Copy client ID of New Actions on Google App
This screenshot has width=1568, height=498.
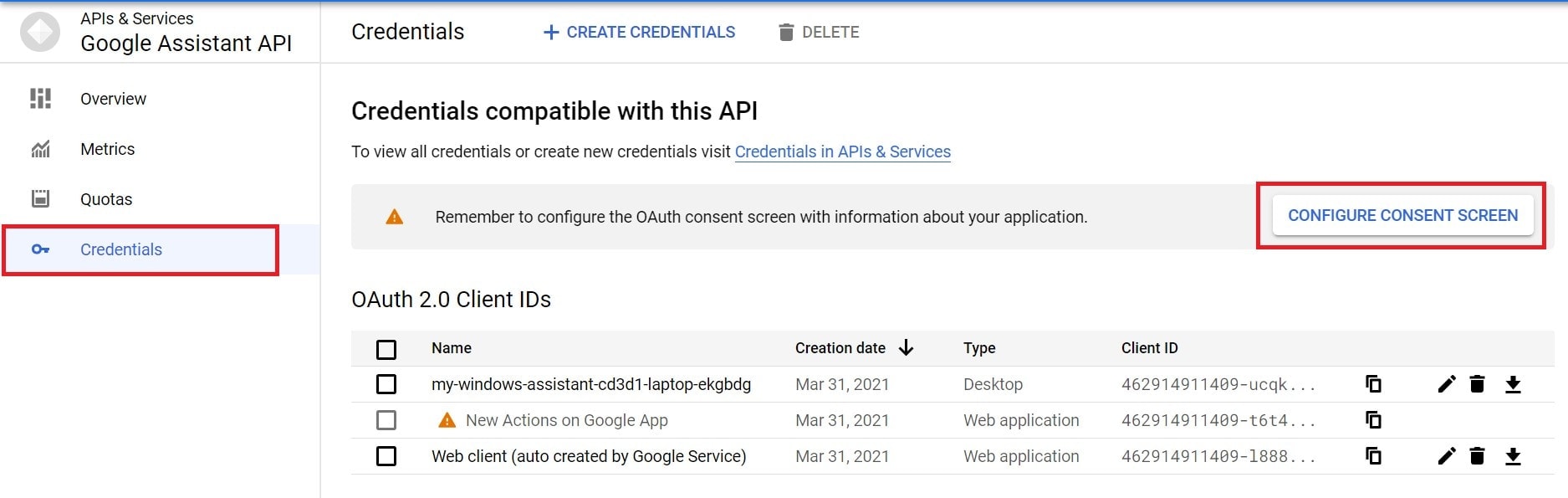(1373, 419)
